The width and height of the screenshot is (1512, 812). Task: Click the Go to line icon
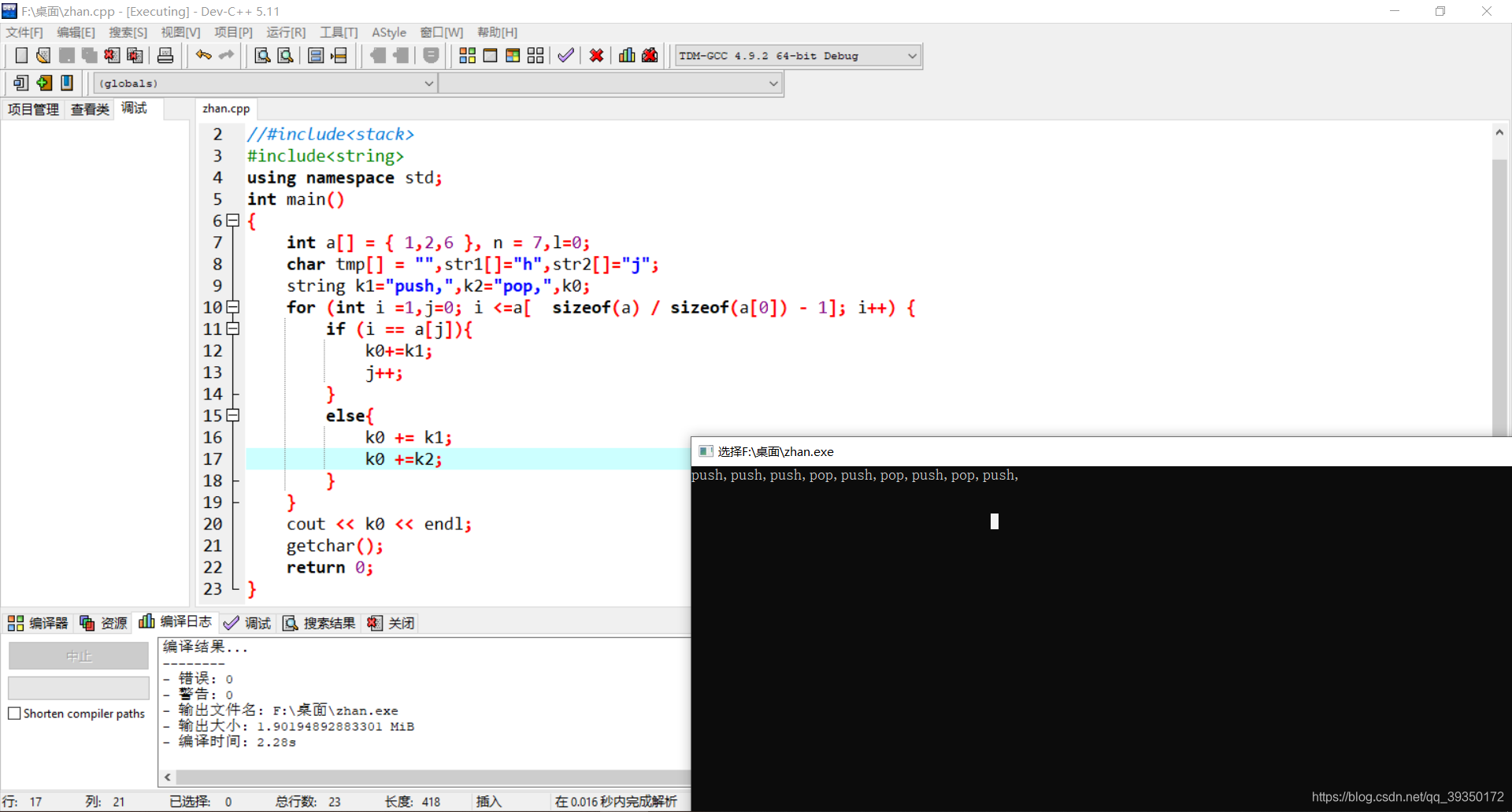pos(339,55)
